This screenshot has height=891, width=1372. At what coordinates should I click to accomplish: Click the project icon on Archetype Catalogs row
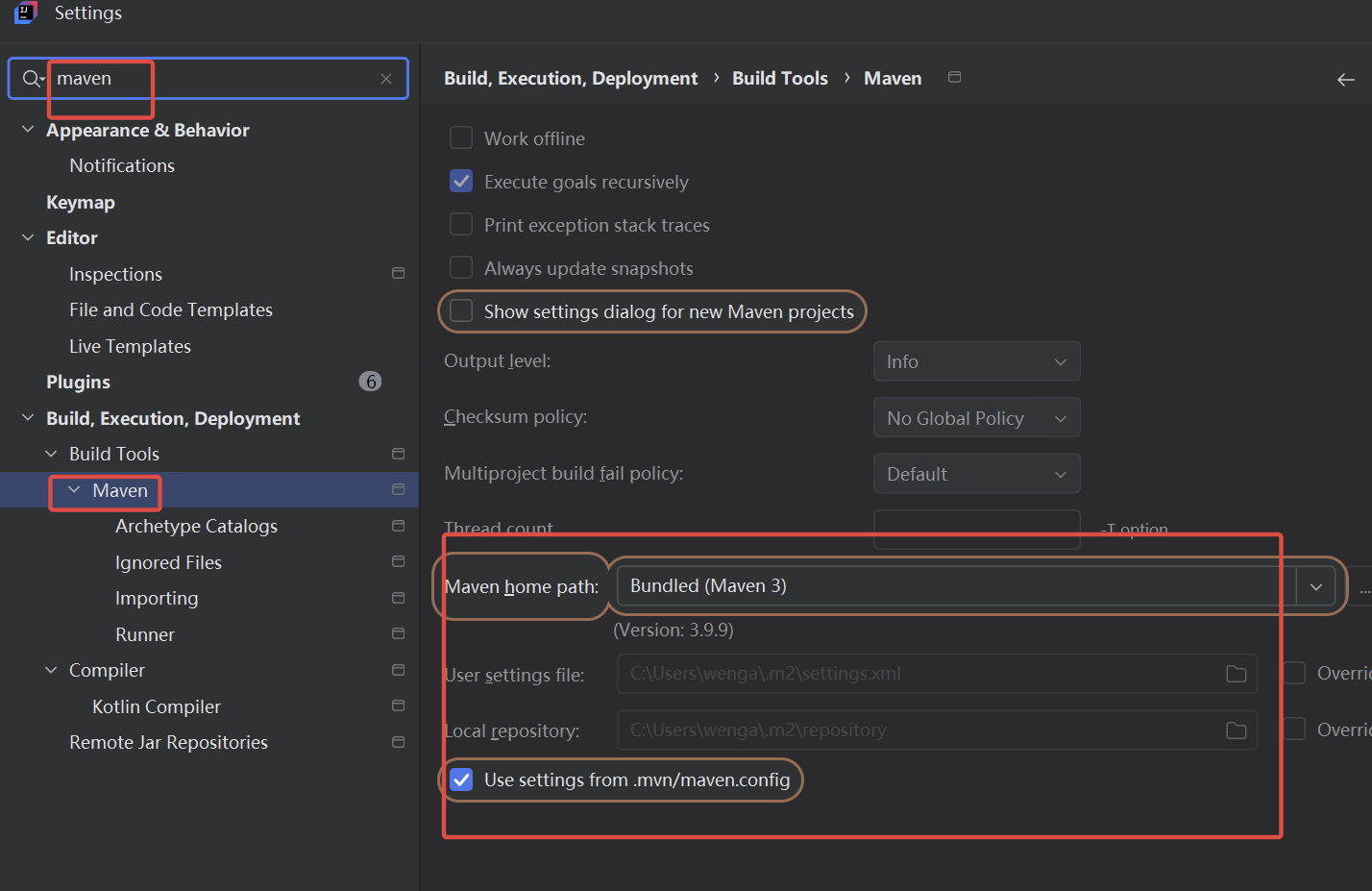pyautogui.click(x=398, y=526)
